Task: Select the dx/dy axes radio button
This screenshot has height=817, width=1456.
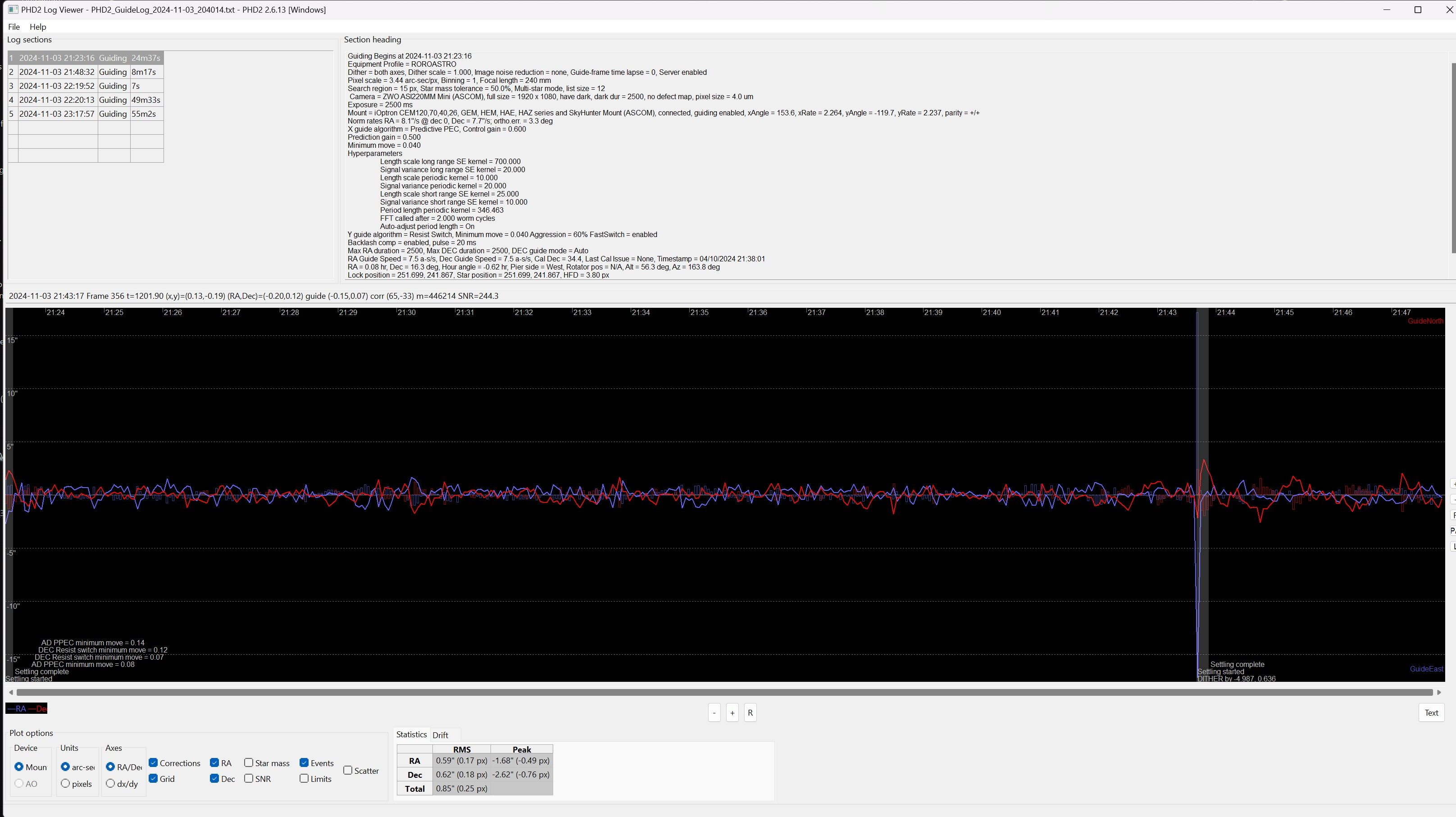Action: tap(110, 783)
